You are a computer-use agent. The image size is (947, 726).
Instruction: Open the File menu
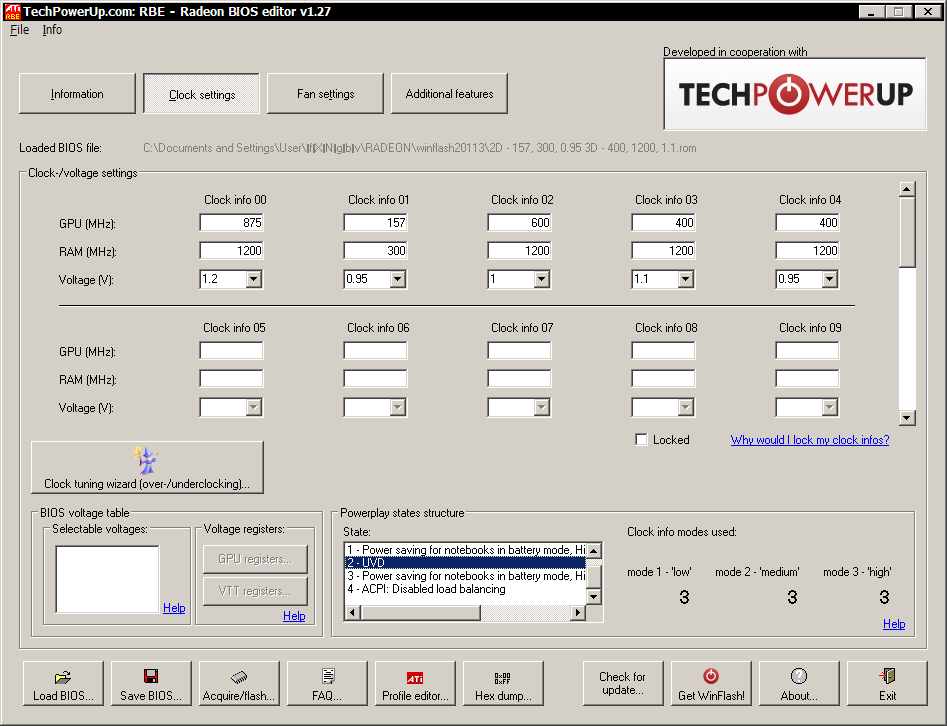[x=19, y=30]
